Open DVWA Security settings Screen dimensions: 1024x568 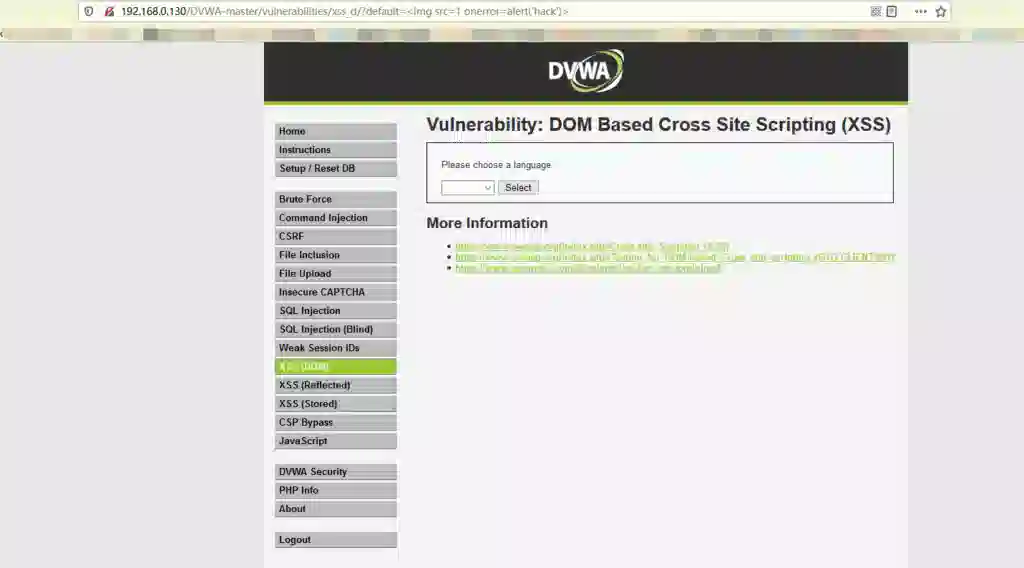pos(336,471)
